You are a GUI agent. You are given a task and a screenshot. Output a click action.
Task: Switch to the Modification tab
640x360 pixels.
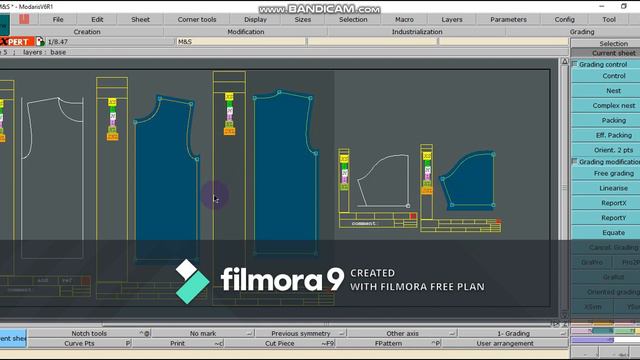246,31
